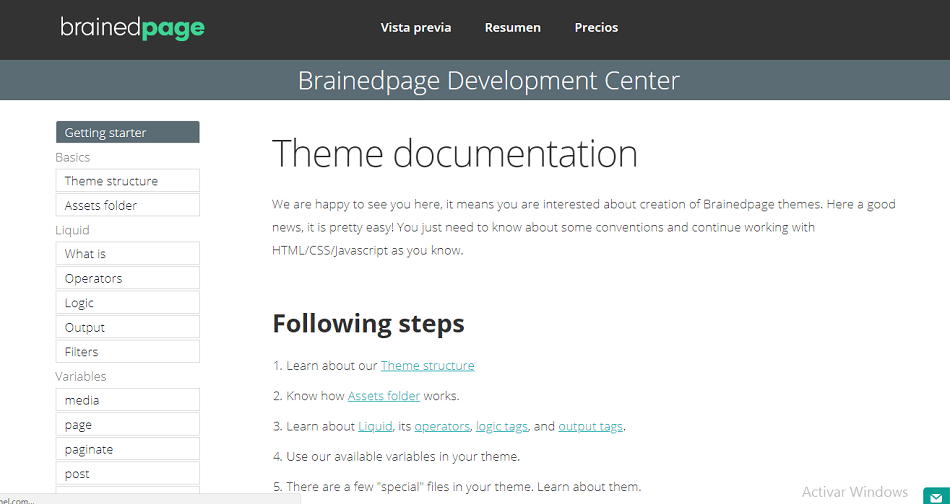Click the brainedpage logo
Image resolution: width=950 pixels, height=504 pixels.
pos(132,28)
